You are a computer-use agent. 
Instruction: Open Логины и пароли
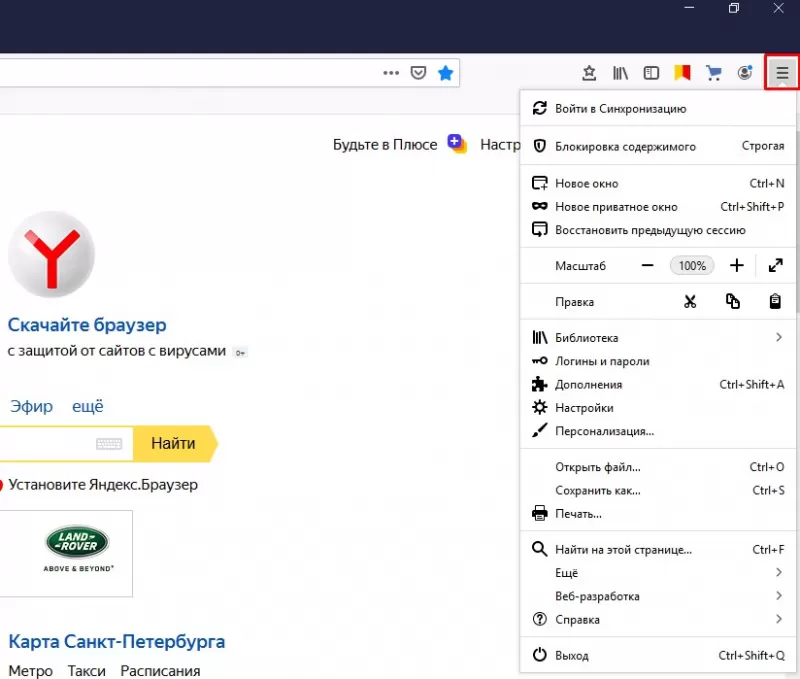[657, 361]
